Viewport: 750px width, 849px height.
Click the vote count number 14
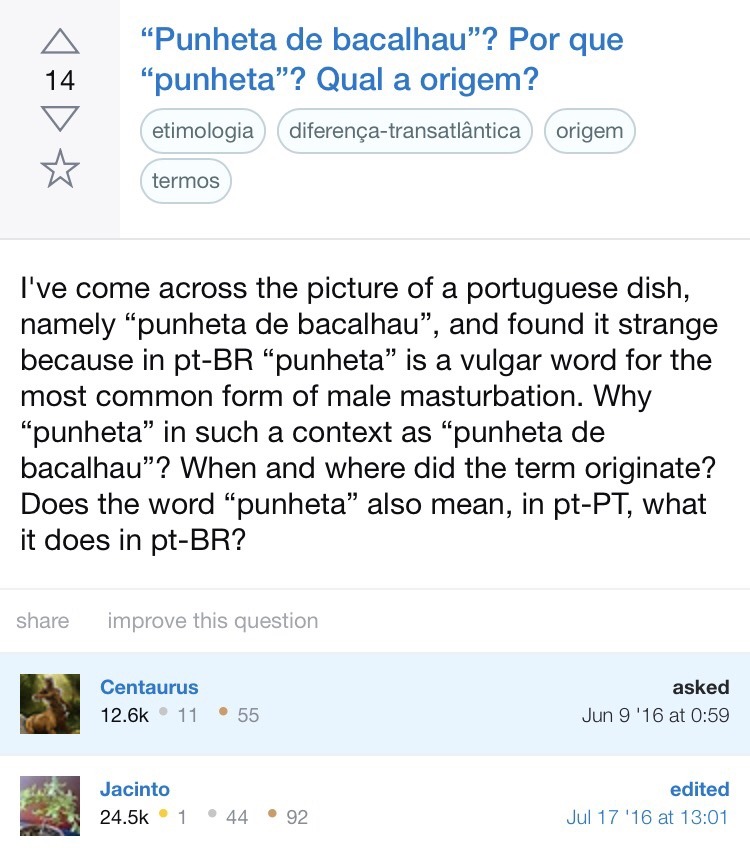60,80
